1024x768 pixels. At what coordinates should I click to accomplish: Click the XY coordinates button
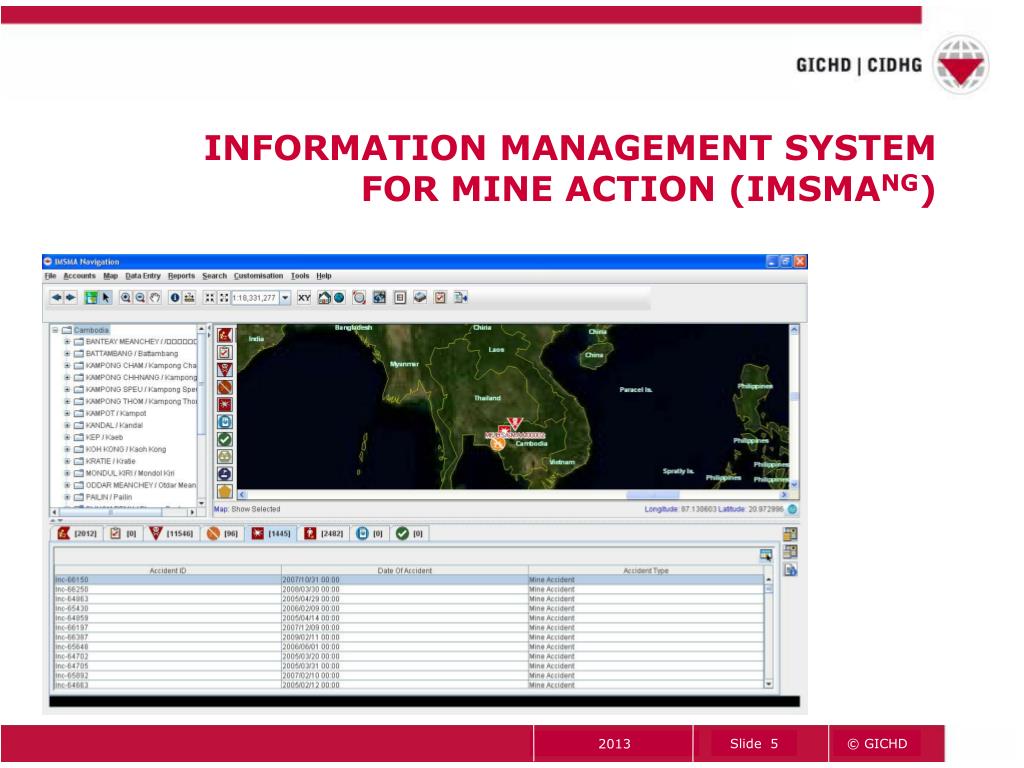tap(304, 298)
